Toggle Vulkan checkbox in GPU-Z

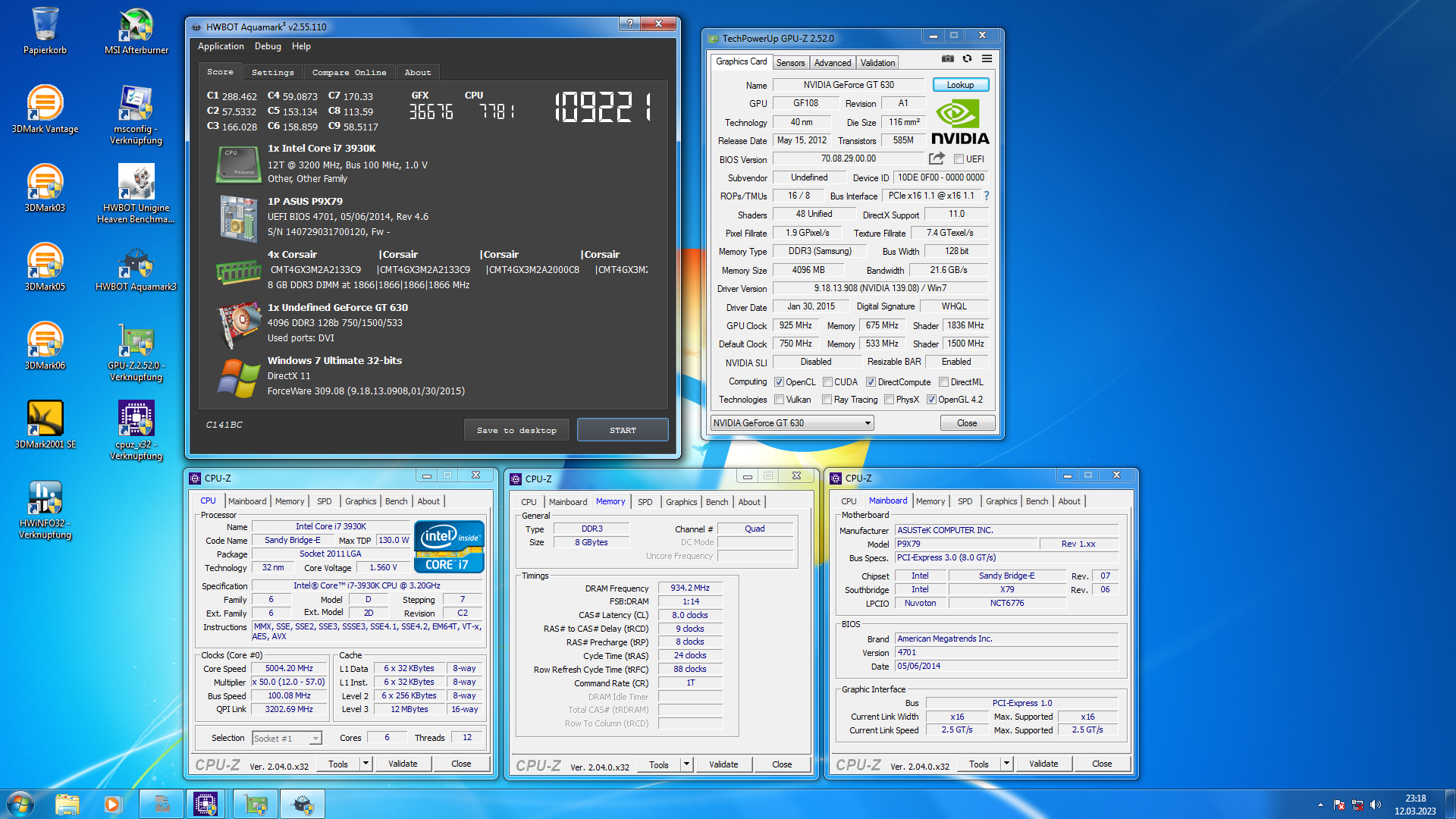[779, 400]
